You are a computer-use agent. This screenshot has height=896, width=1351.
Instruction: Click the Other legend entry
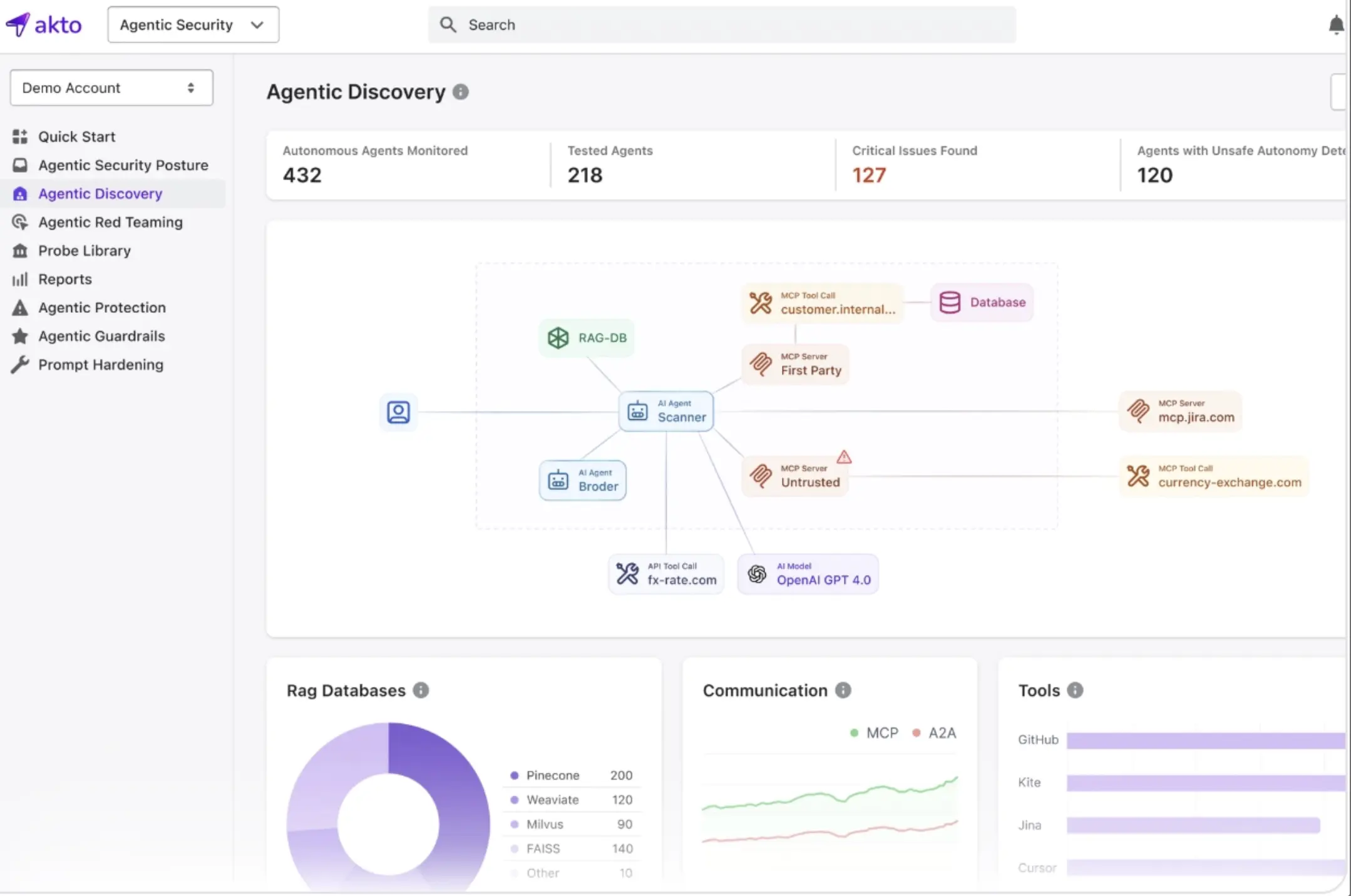click(x=571, y=873)
